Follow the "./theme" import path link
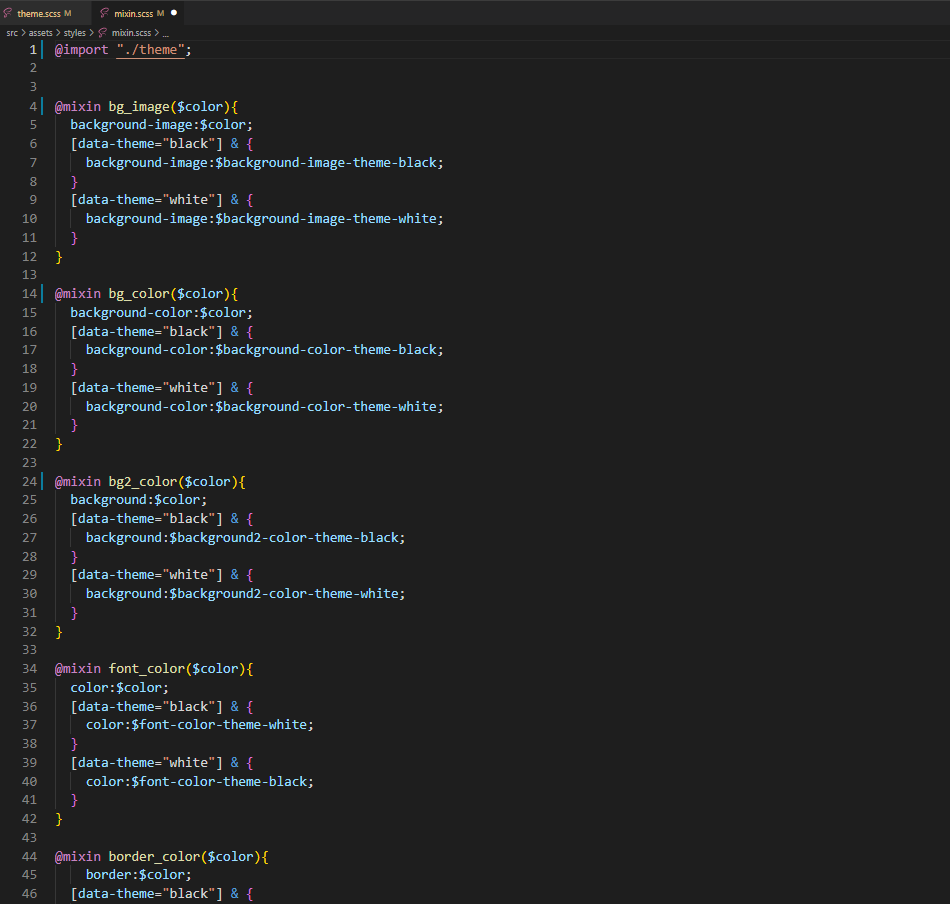 coord(150,50)
